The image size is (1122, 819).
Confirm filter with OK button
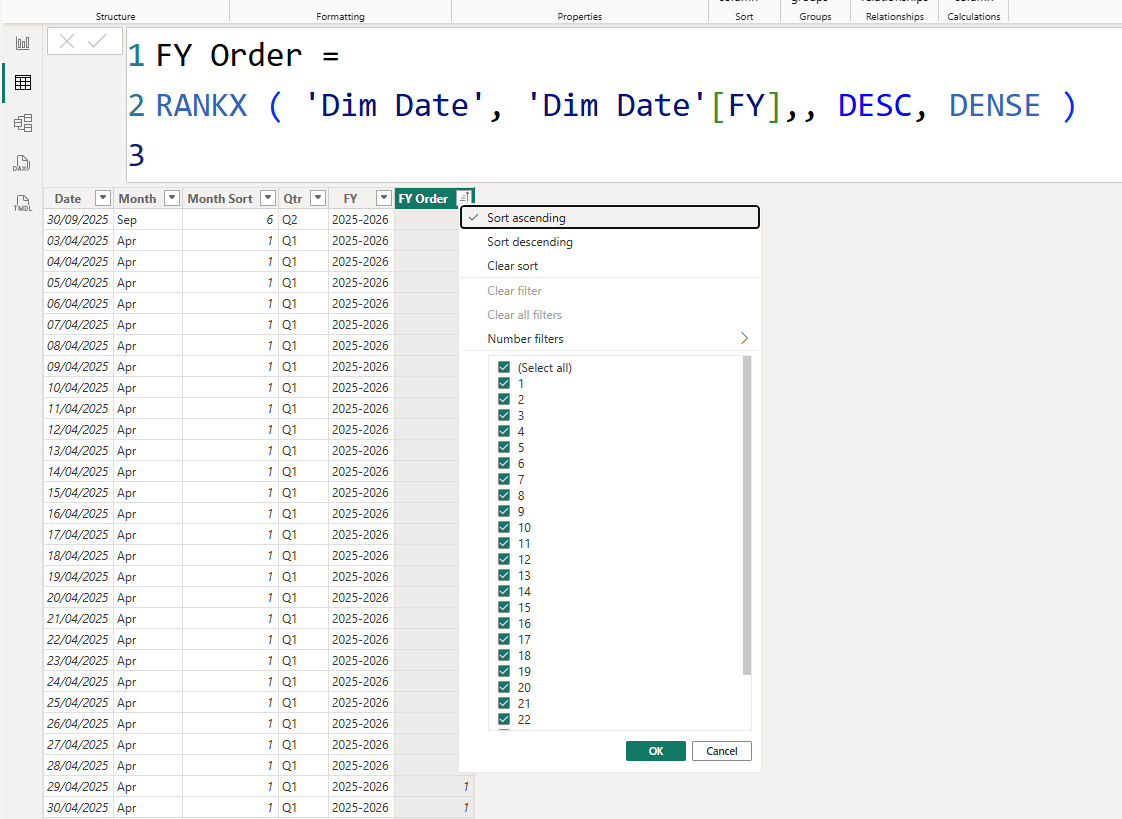coord(655,751)
